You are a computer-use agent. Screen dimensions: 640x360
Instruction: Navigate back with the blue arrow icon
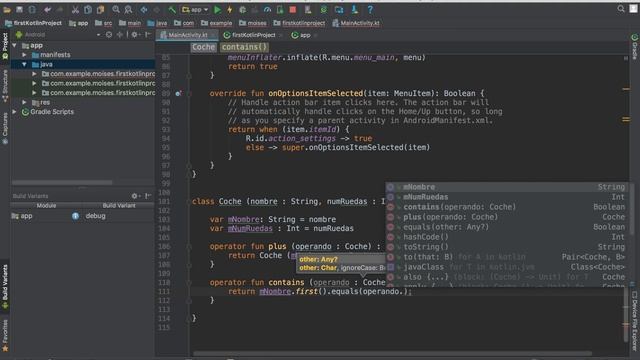144,9
